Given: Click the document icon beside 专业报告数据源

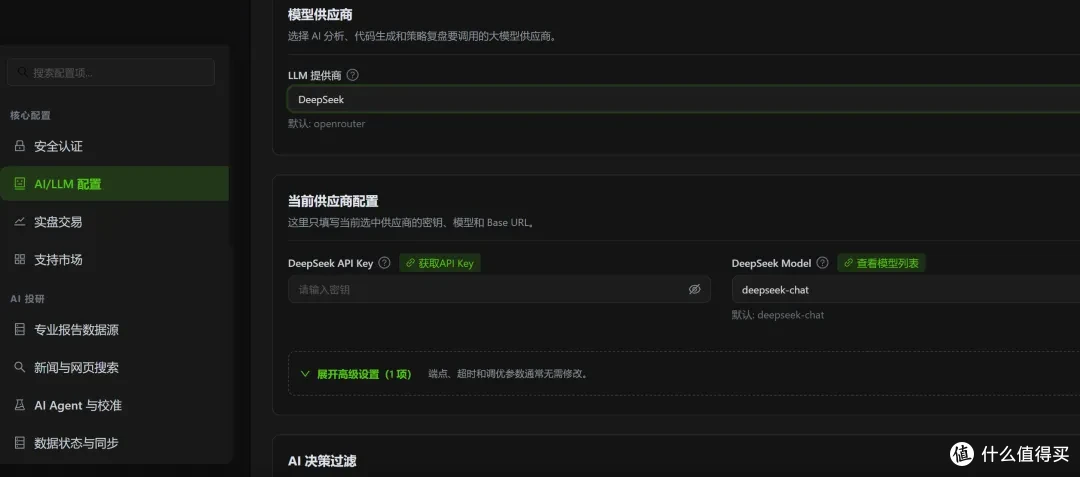Looking at the screenshot, I should pos(20,330).
